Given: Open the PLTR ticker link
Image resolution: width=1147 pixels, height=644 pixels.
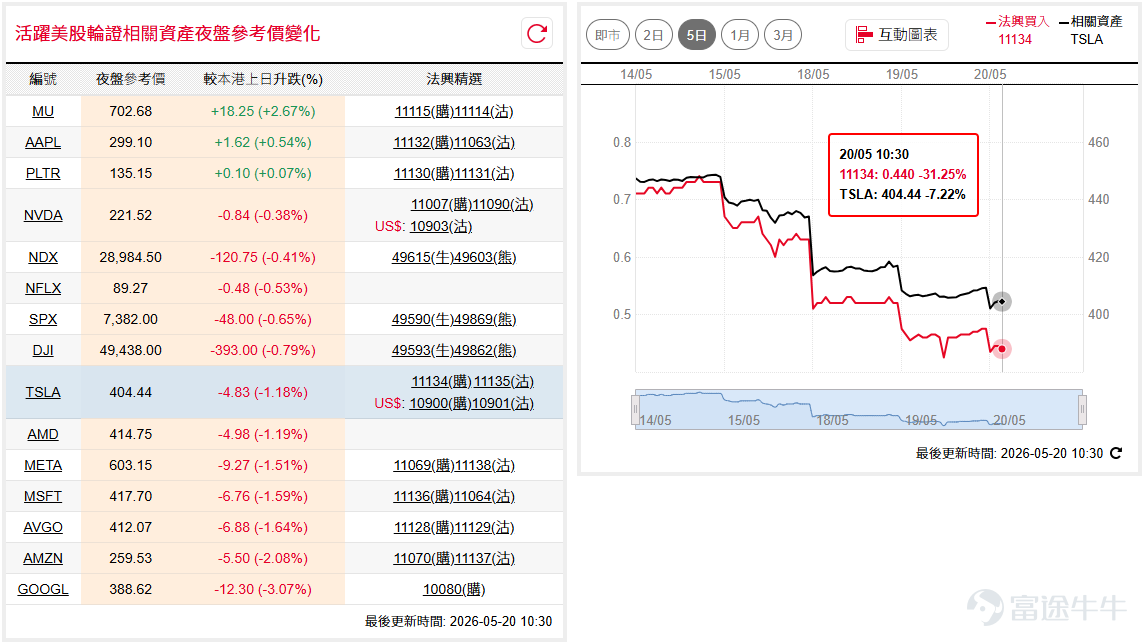Looking at the screenshot, I should click(43, 173).
